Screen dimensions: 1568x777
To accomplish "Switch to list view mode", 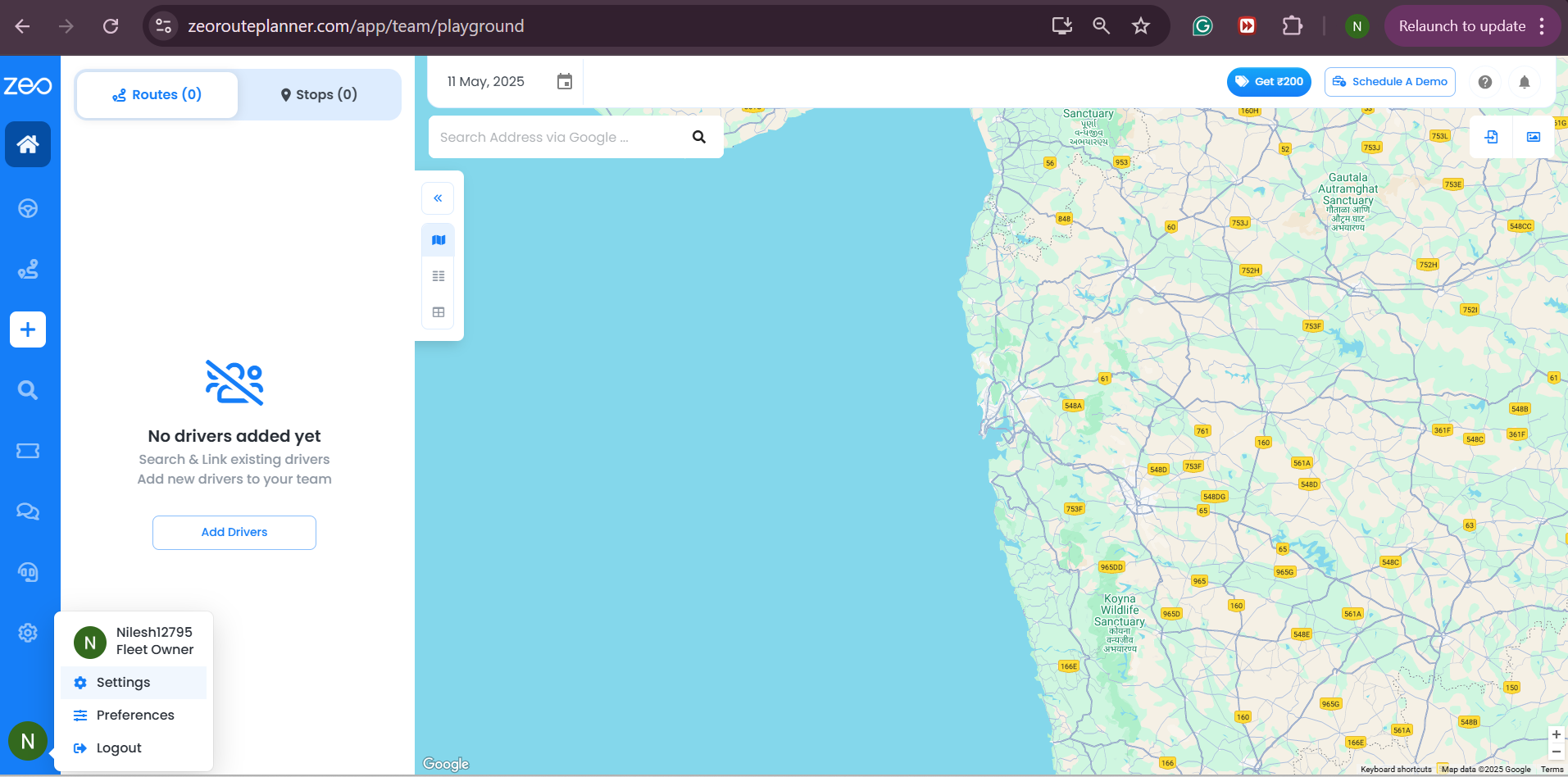I will point(439,276).
